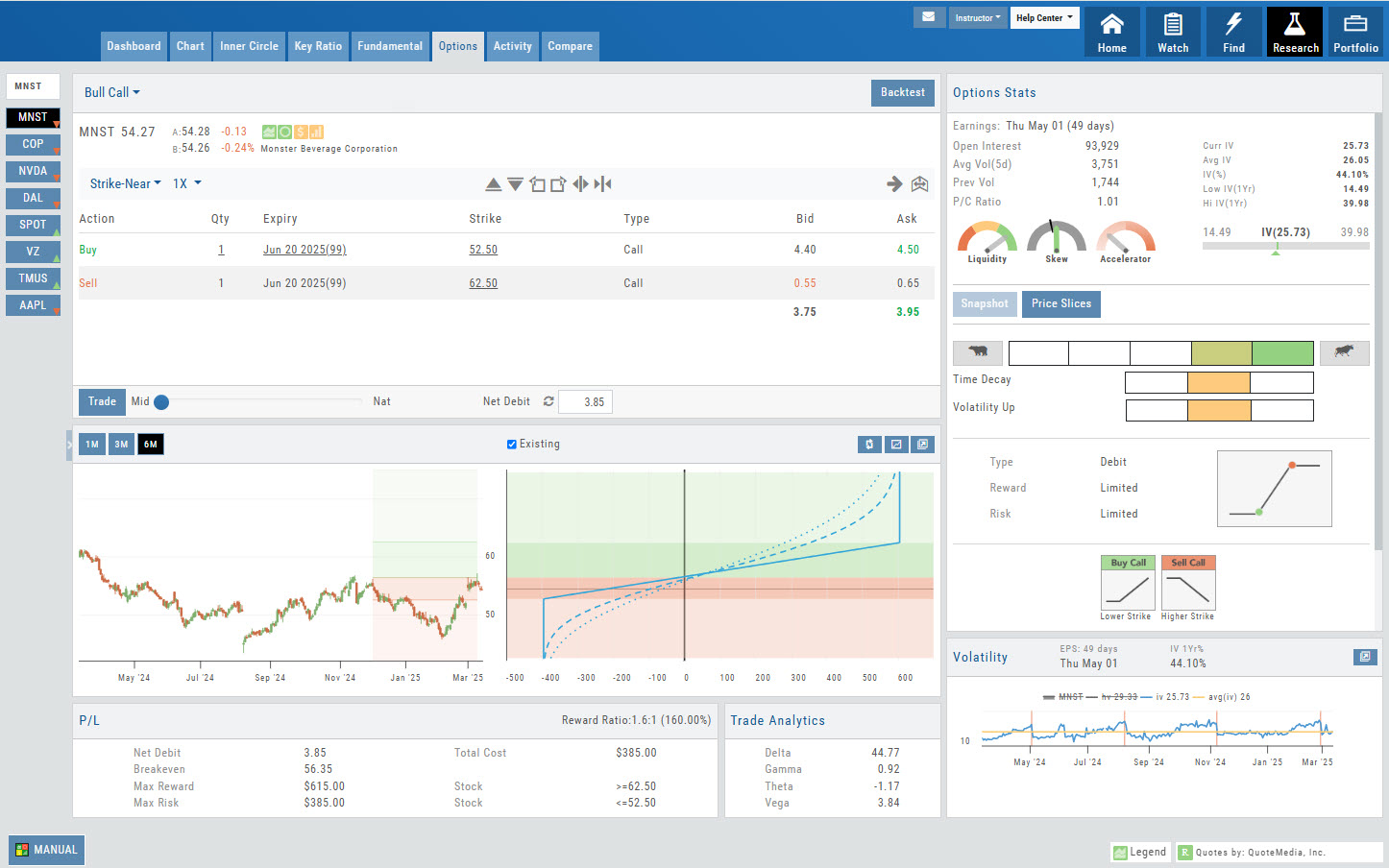This screenshot has width=1389, height=868.
Task: Open the Portfolio briefcase page
Action: [1354, 32]
